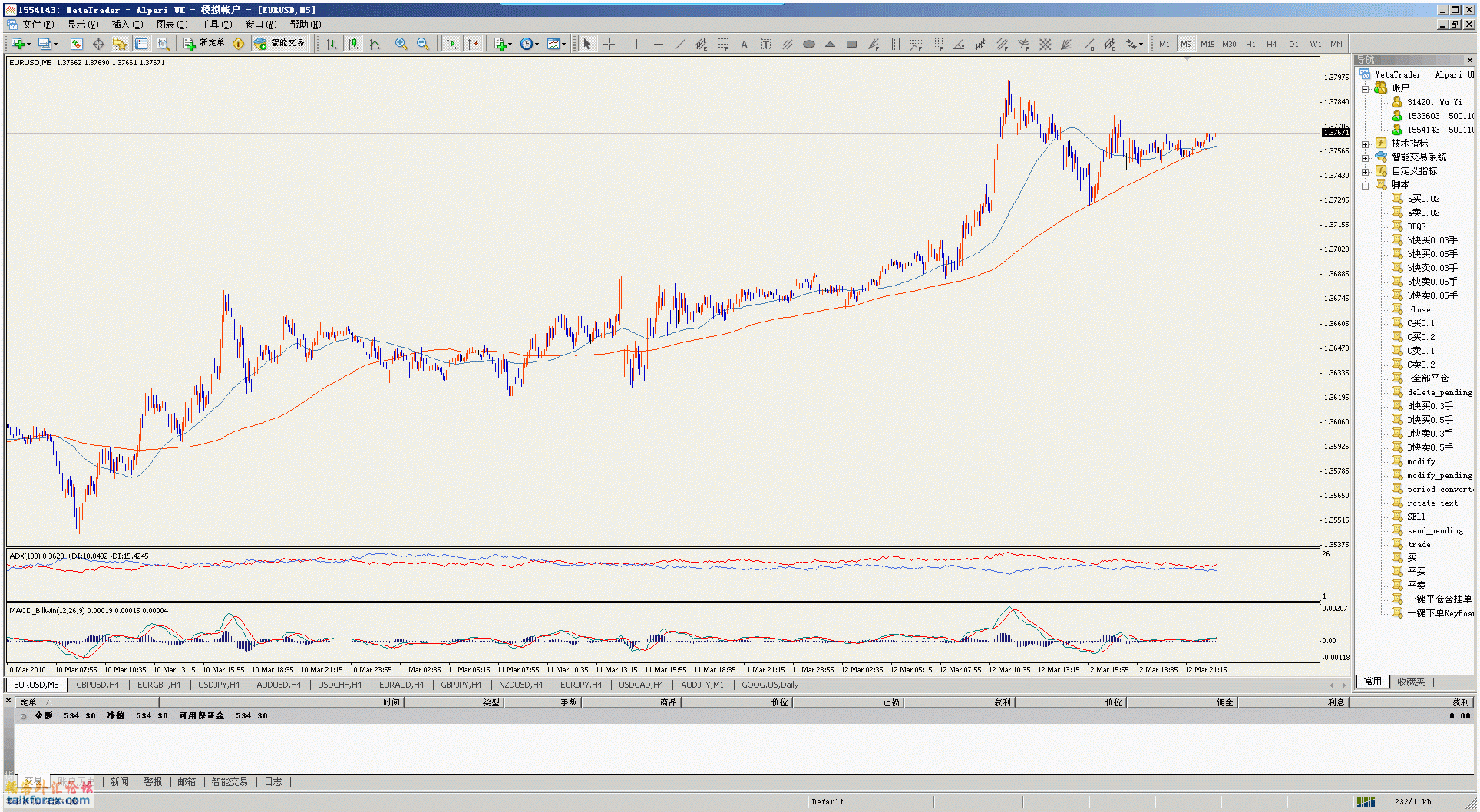
Task: Expand the 智能交易系统 experts tree node
Action: [x=1366, y=158]
